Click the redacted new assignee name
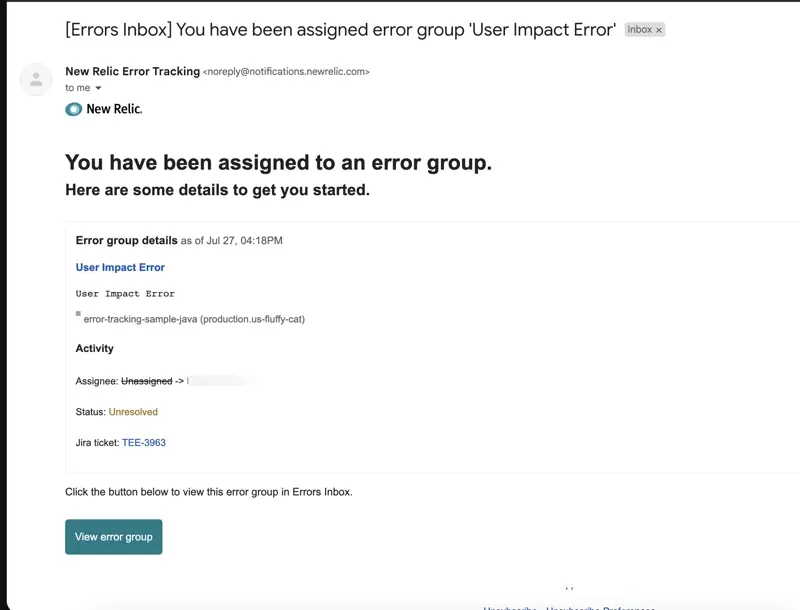 click(x=220, y=381)
